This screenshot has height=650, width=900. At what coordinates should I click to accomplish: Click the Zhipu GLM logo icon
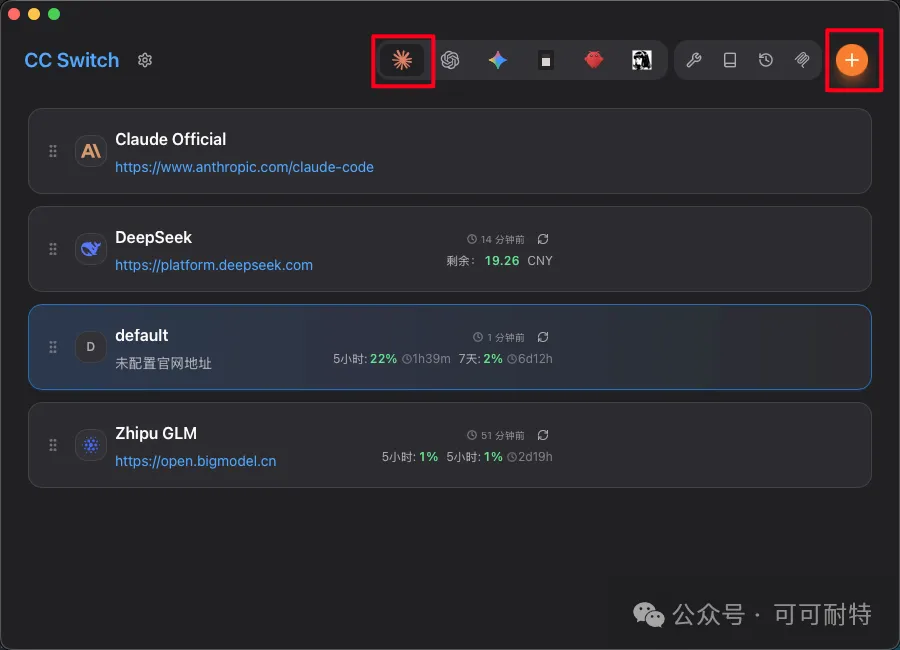click(91, 445)
